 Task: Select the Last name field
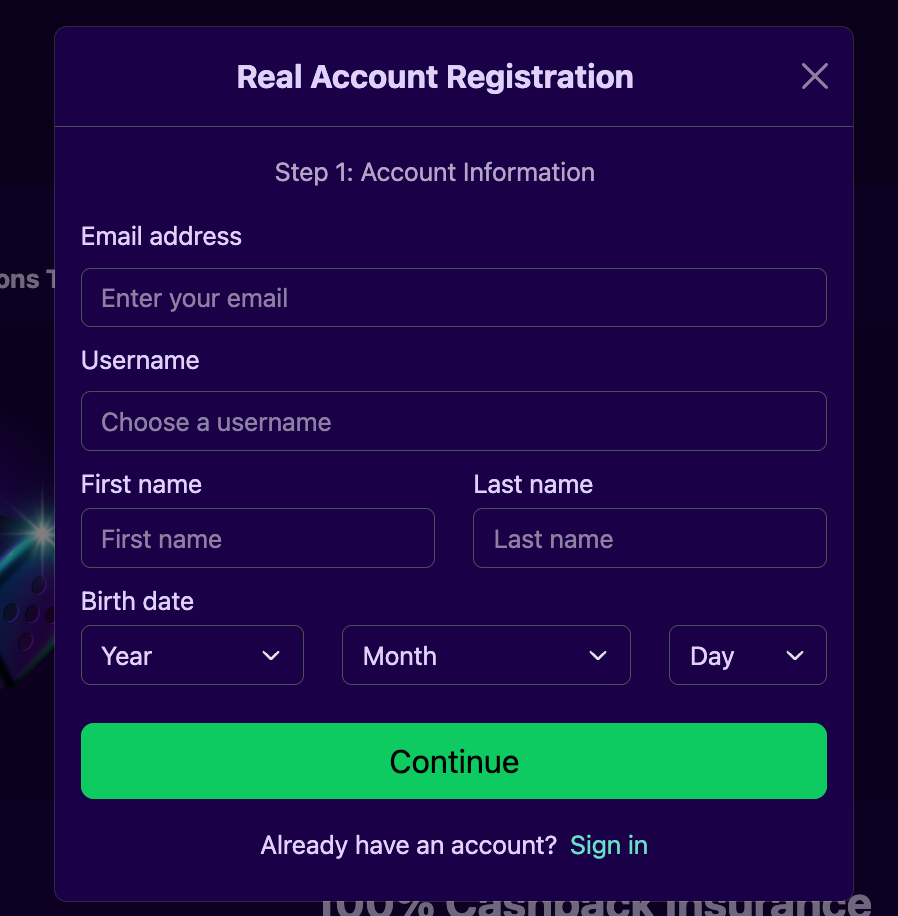649,538
